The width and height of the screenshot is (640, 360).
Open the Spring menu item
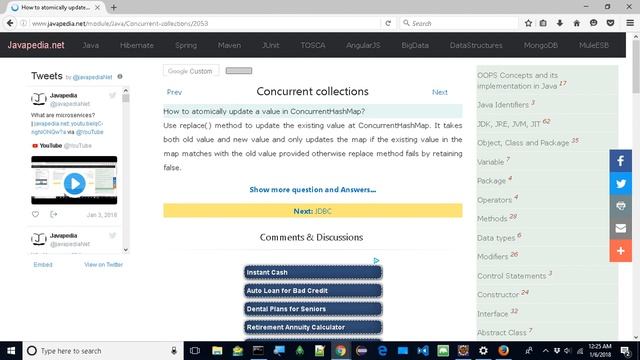(186, 45)
